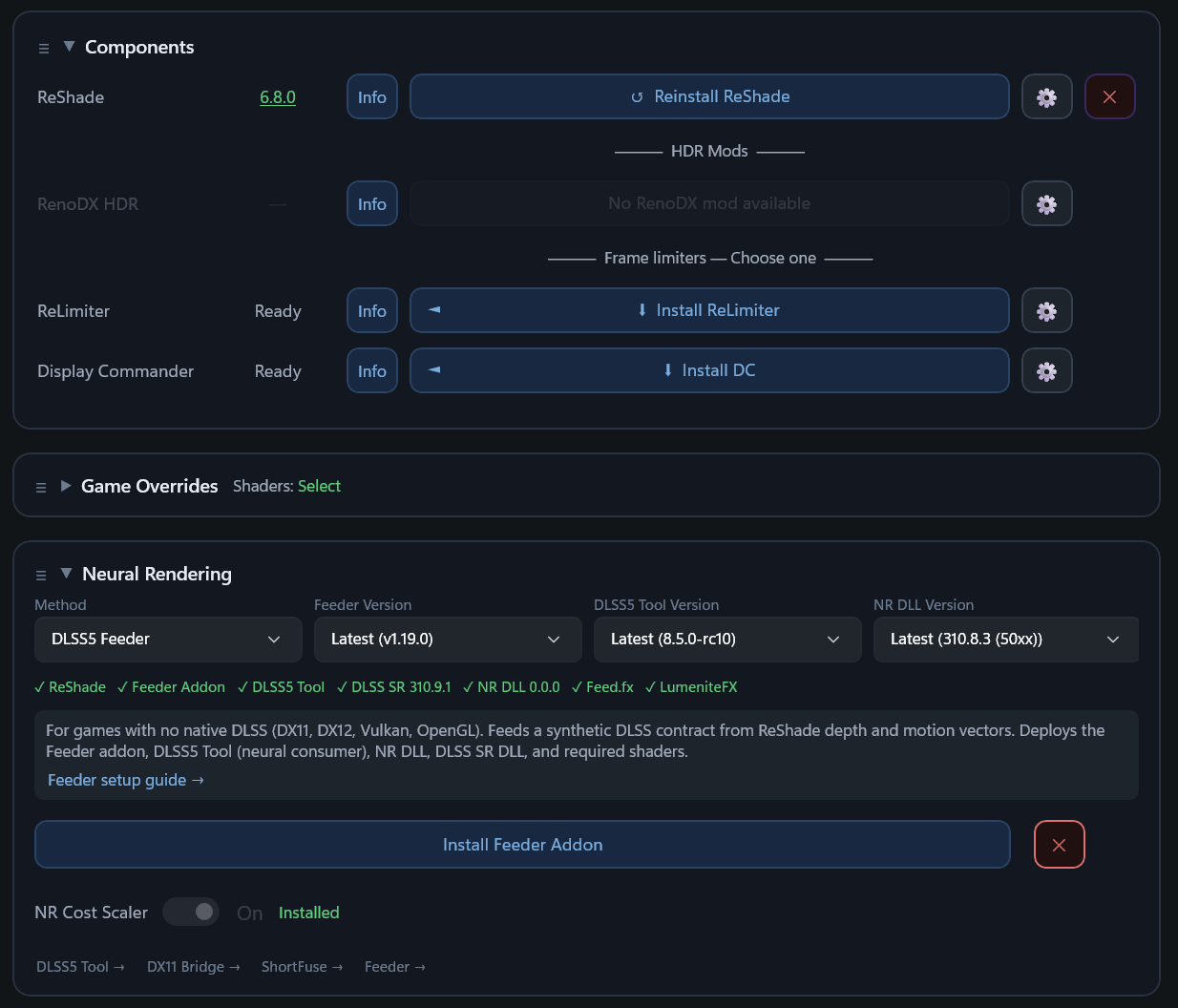Show Info for ReLimiter
The width and height of the screenshot is (1178, 1008).
click(372, 310)
